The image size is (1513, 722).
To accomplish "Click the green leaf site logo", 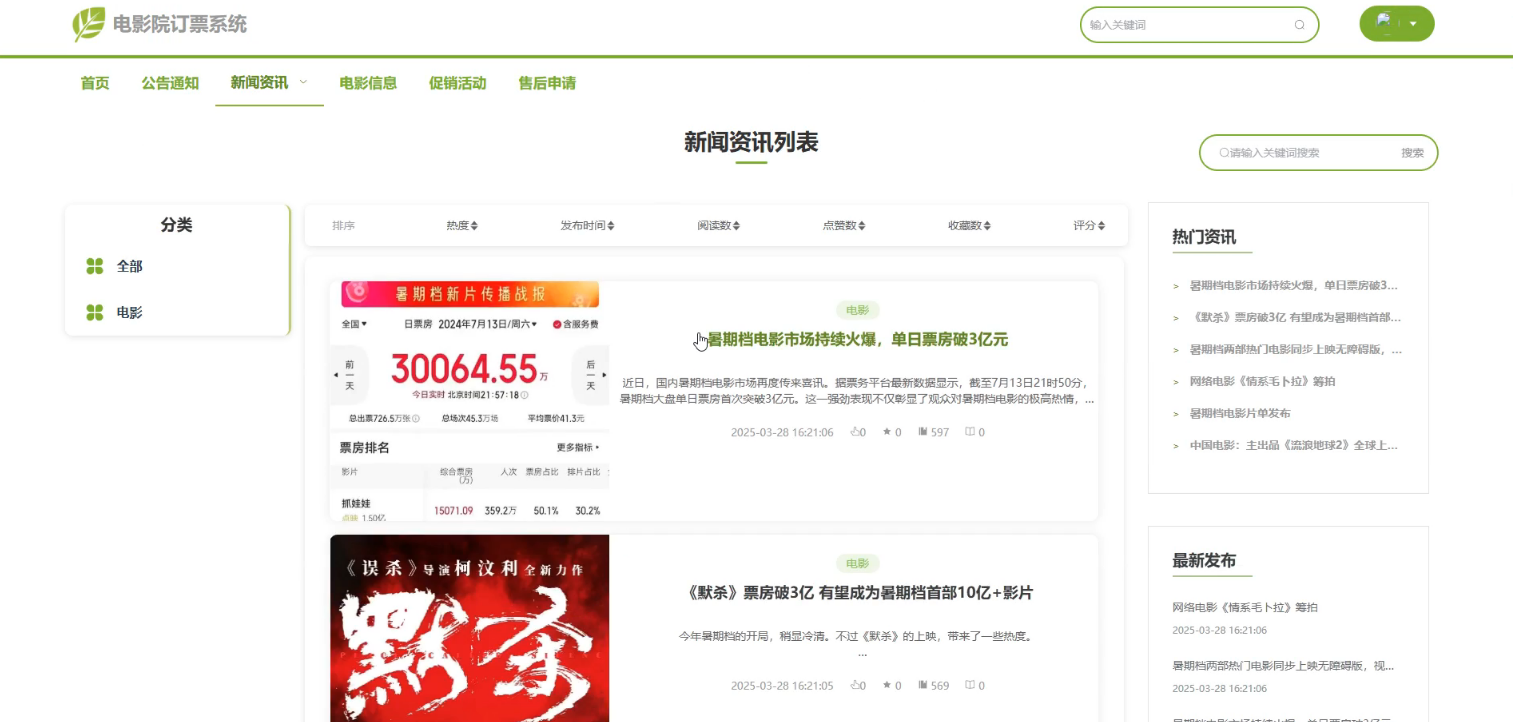I will (x=89, y=24).
